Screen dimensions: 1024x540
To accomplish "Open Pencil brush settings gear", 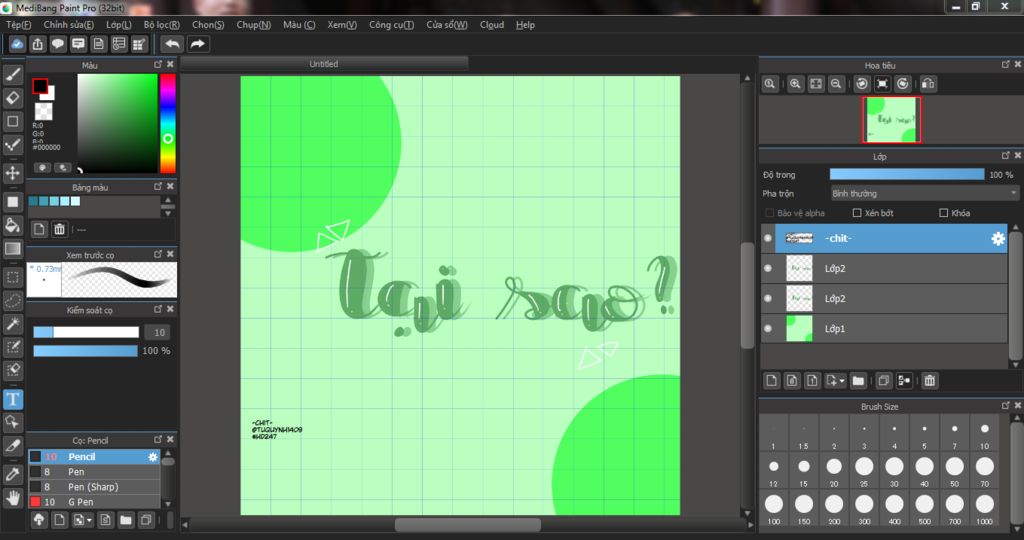I will point(153,457).
